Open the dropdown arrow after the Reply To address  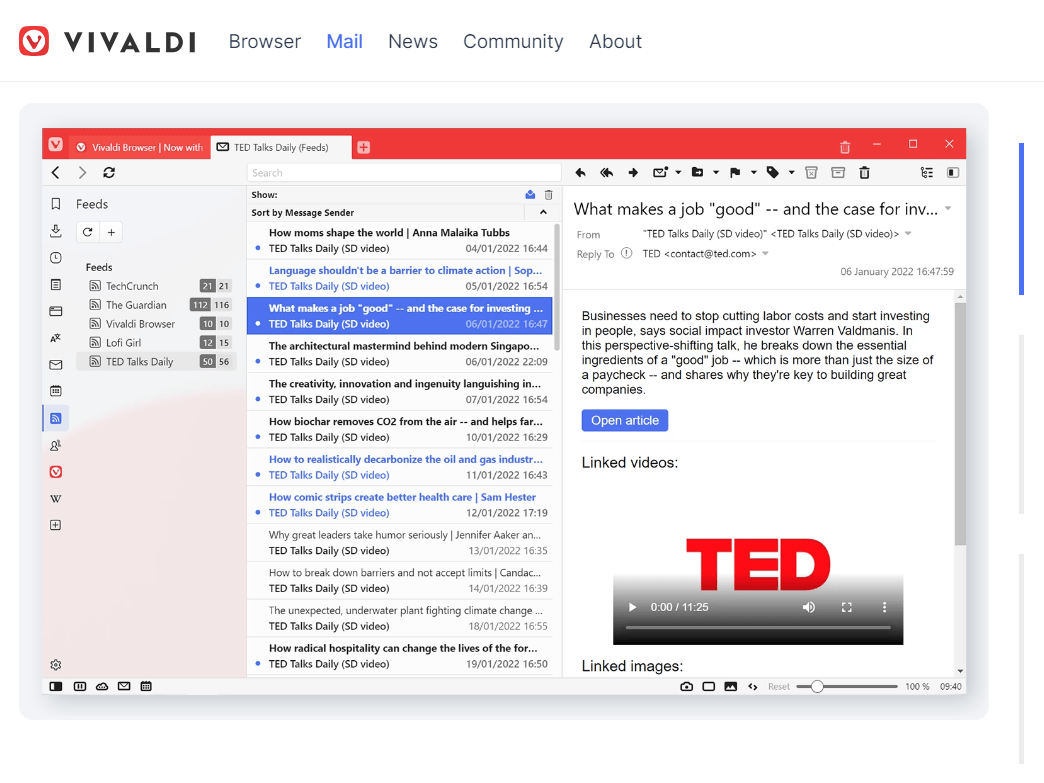point(765,254)
